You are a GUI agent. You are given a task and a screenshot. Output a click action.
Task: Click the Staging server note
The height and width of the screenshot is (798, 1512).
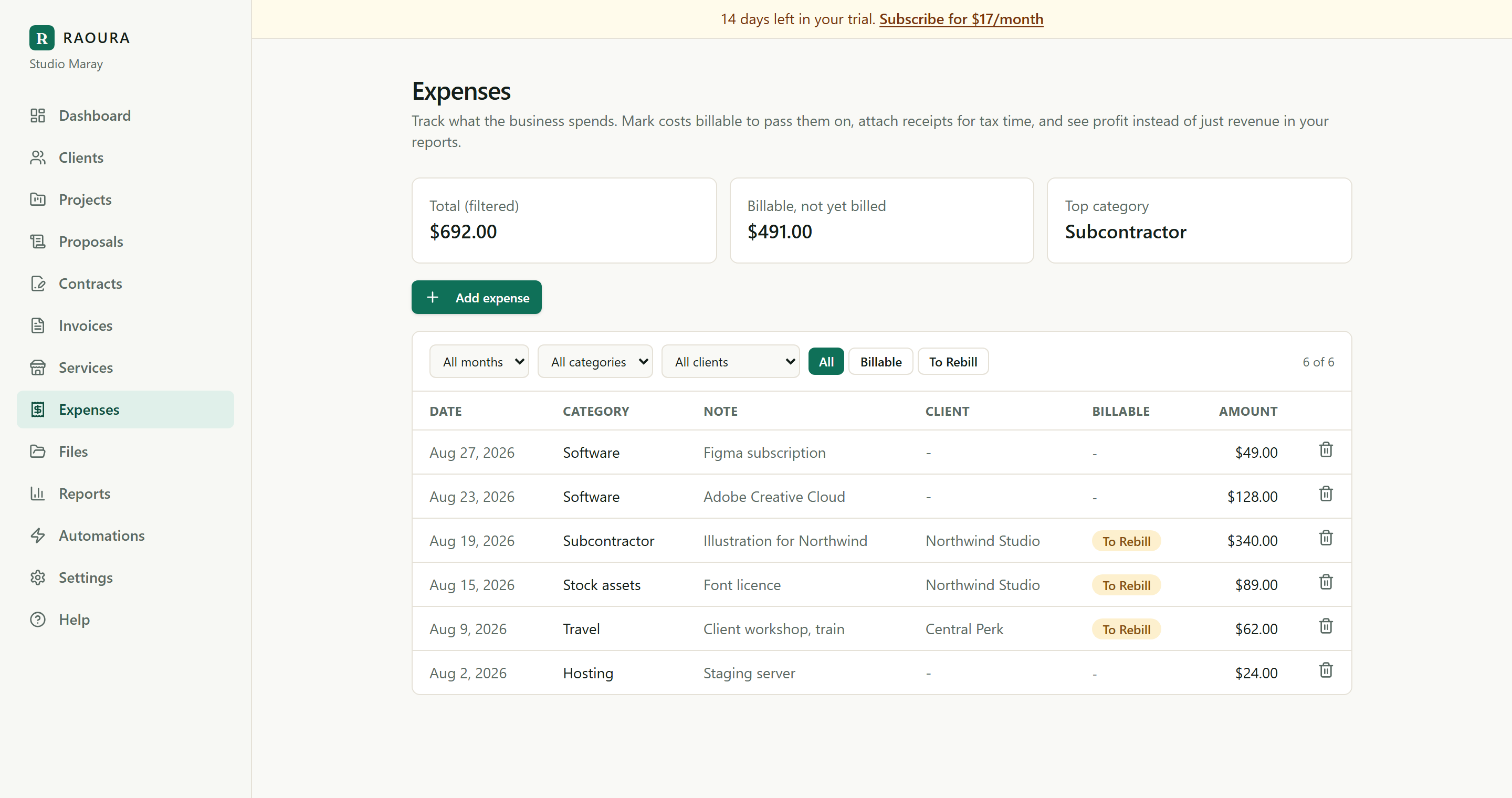[749, 673]
